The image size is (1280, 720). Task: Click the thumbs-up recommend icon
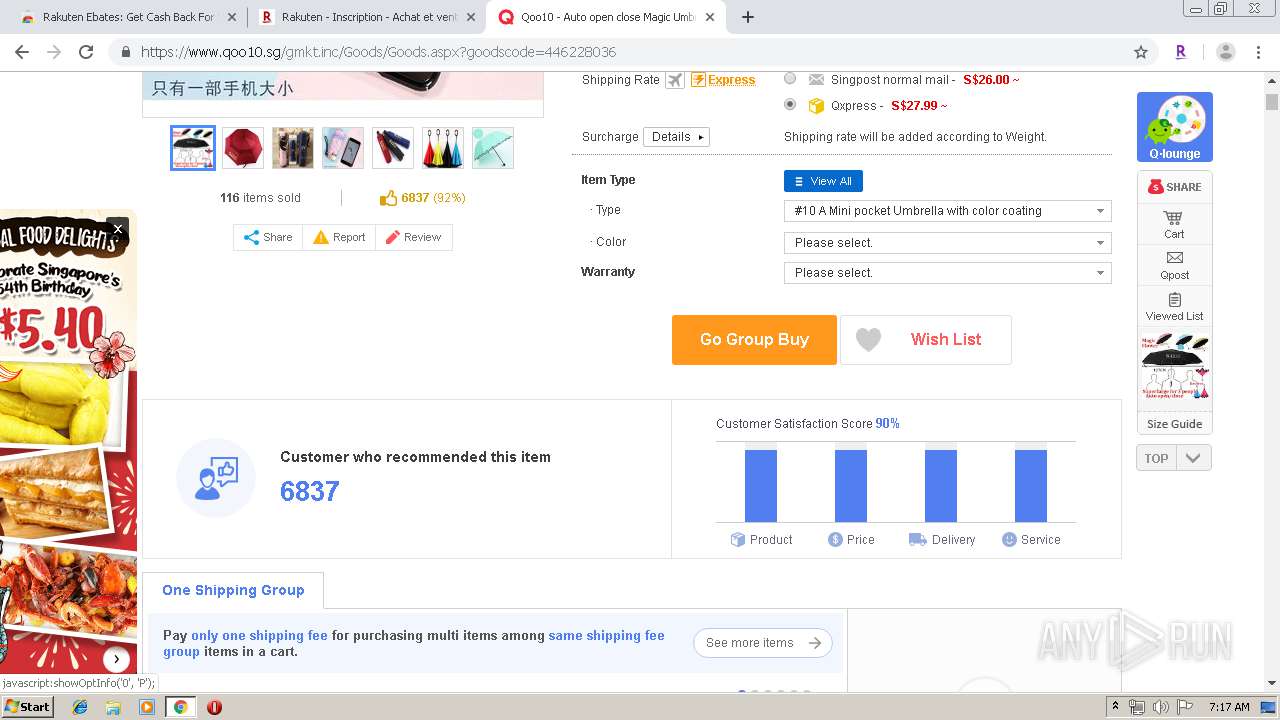(389, 198)
